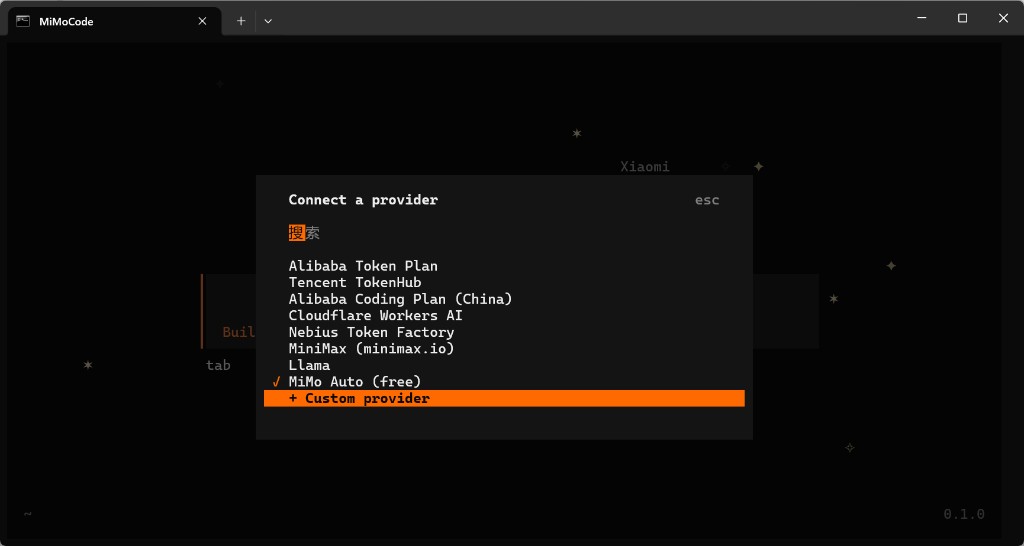Click the esc label to close dialog

[x=707, y=201]
